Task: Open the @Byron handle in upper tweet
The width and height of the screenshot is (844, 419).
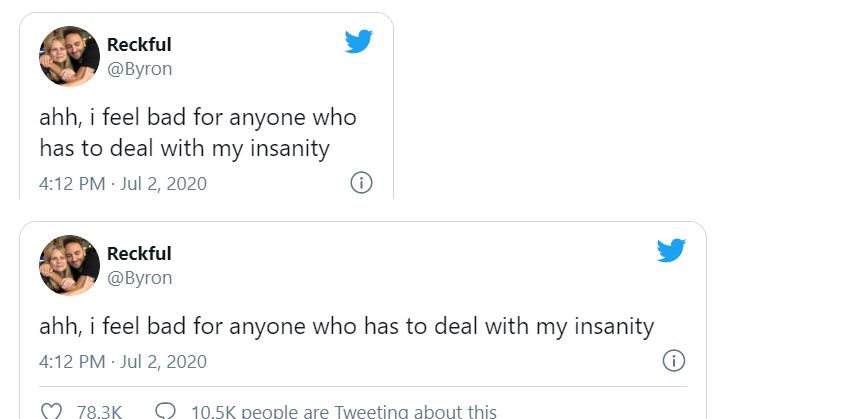Action: click(x=139, y=69)
